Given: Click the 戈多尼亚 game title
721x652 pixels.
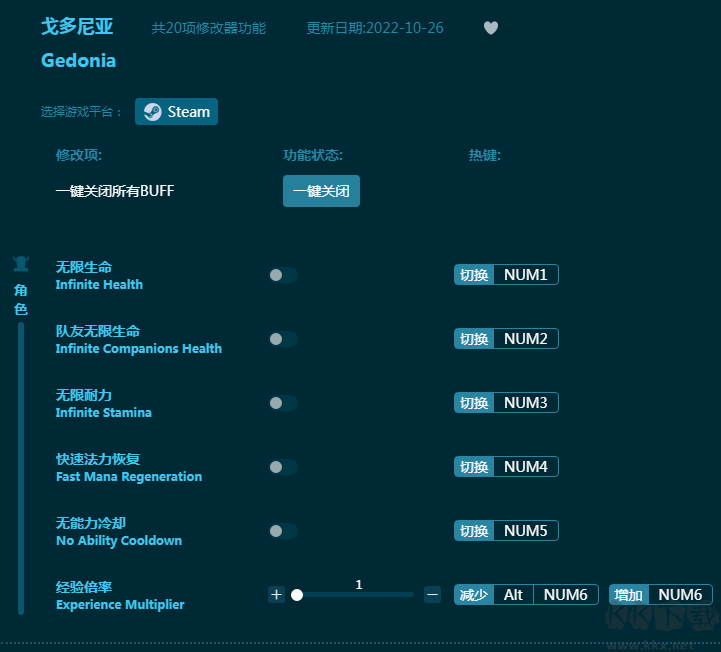Looking at the screenshot, I should point(77,27).
